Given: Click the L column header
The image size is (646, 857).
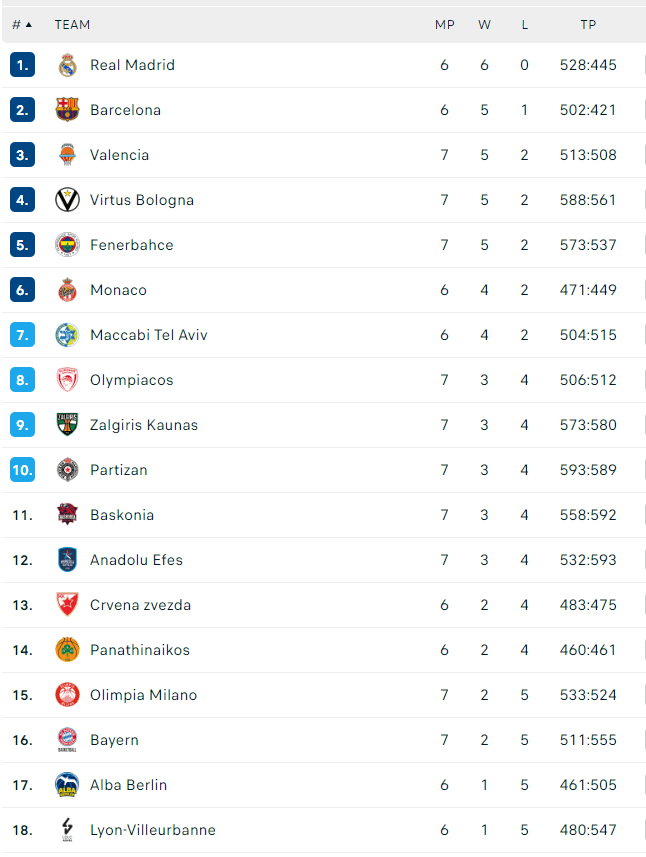Looking at the screenshot, I should (x=524, y=24).
